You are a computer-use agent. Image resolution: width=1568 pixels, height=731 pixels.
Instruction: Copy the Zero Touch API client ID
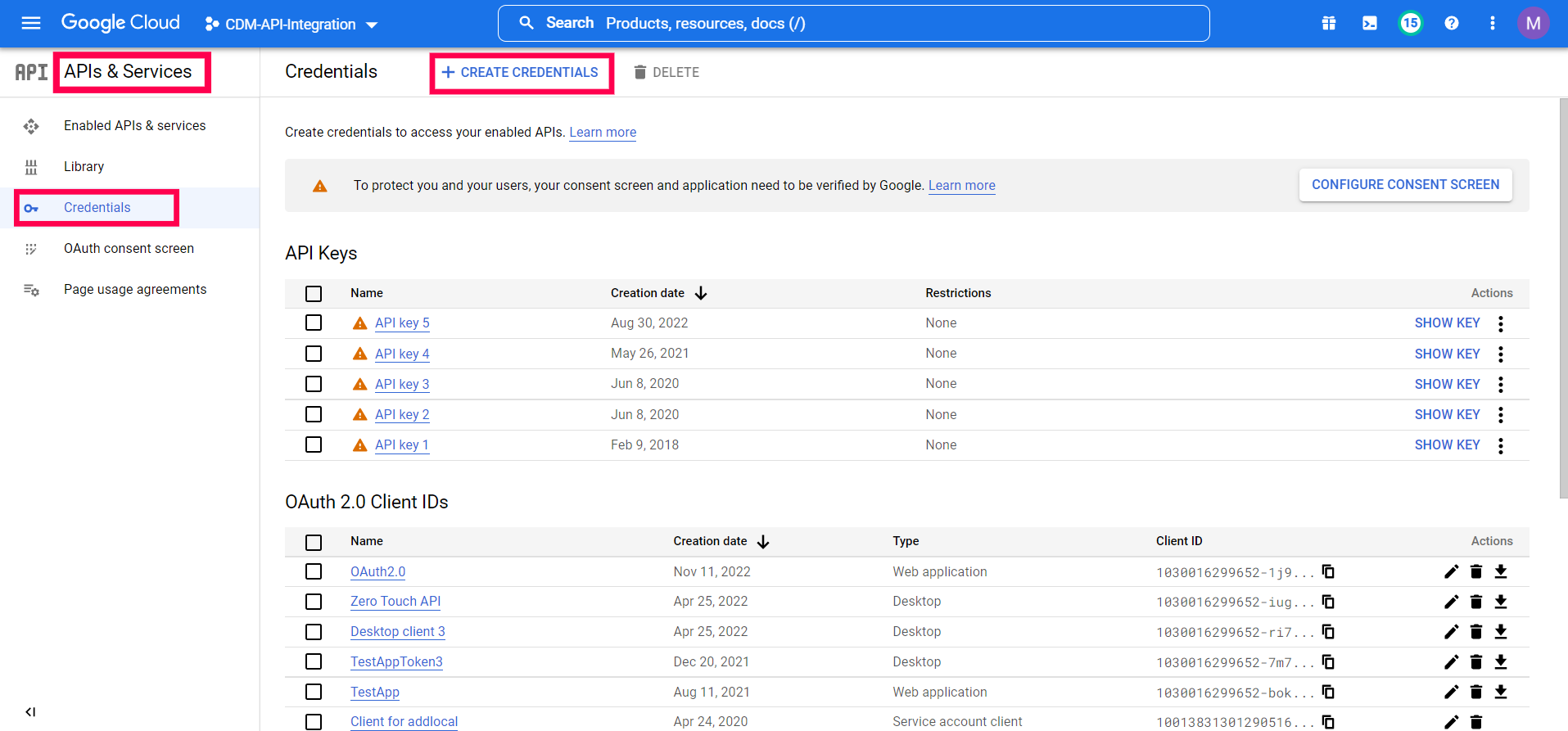tap(1328, 602)
